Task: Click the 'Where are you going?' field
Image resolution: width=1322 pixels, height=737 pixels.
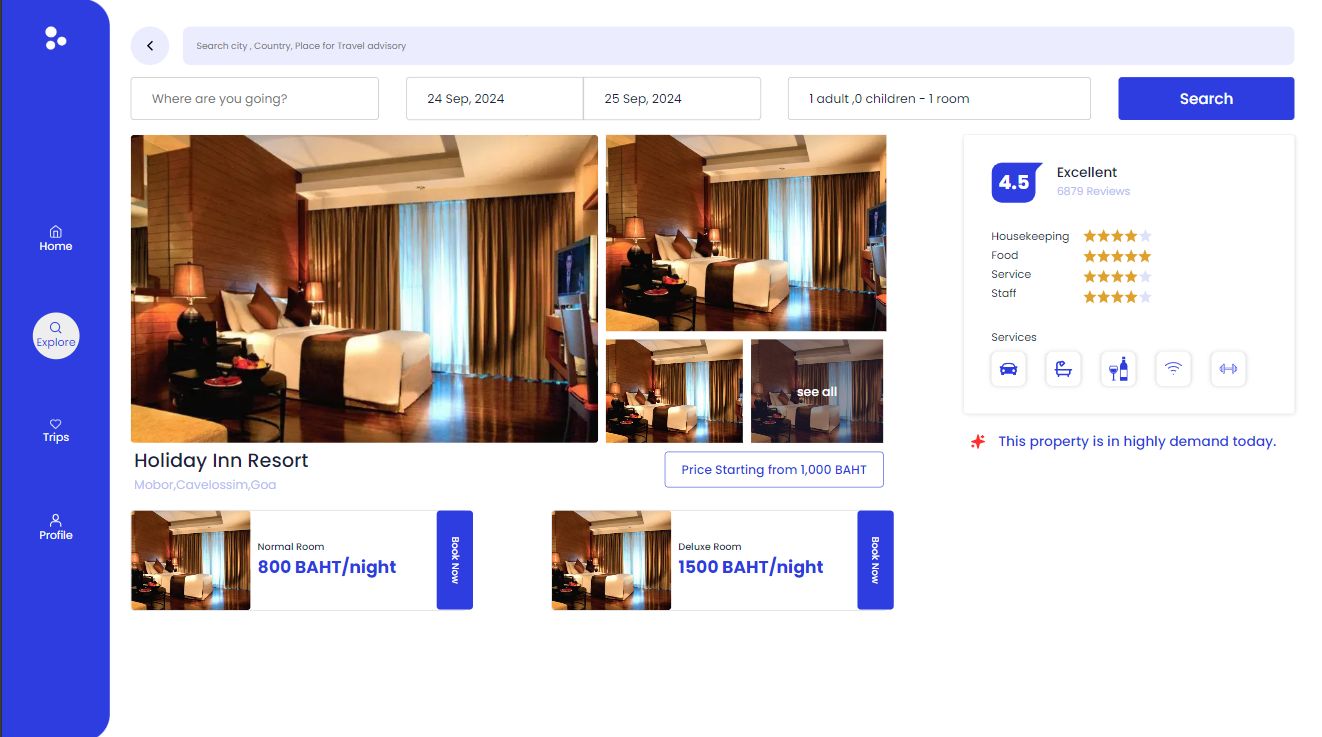Action: pos(254,99)
